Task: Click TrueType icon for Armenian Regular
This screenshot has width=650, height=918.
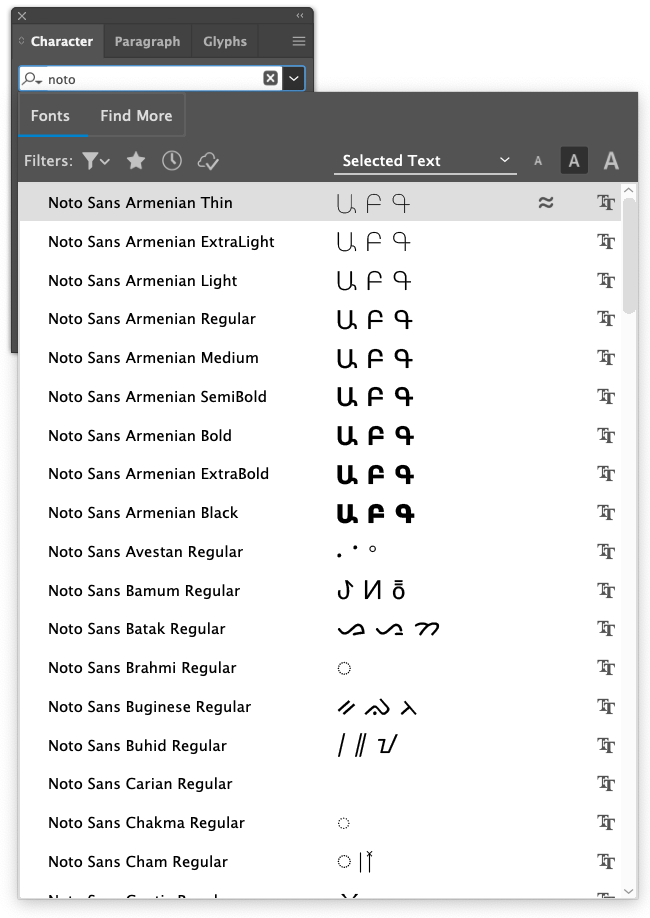Action: 605,318
